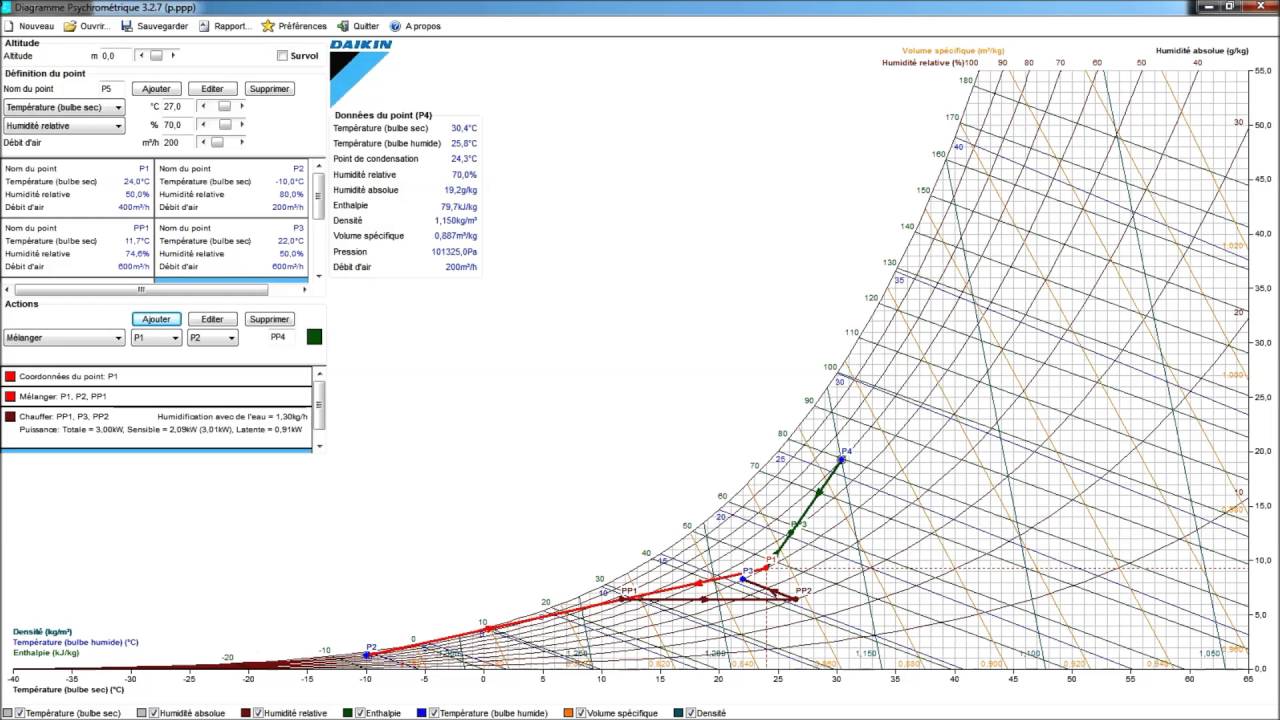Open the Humidité relative parameter dropdown

coord(64,126)
